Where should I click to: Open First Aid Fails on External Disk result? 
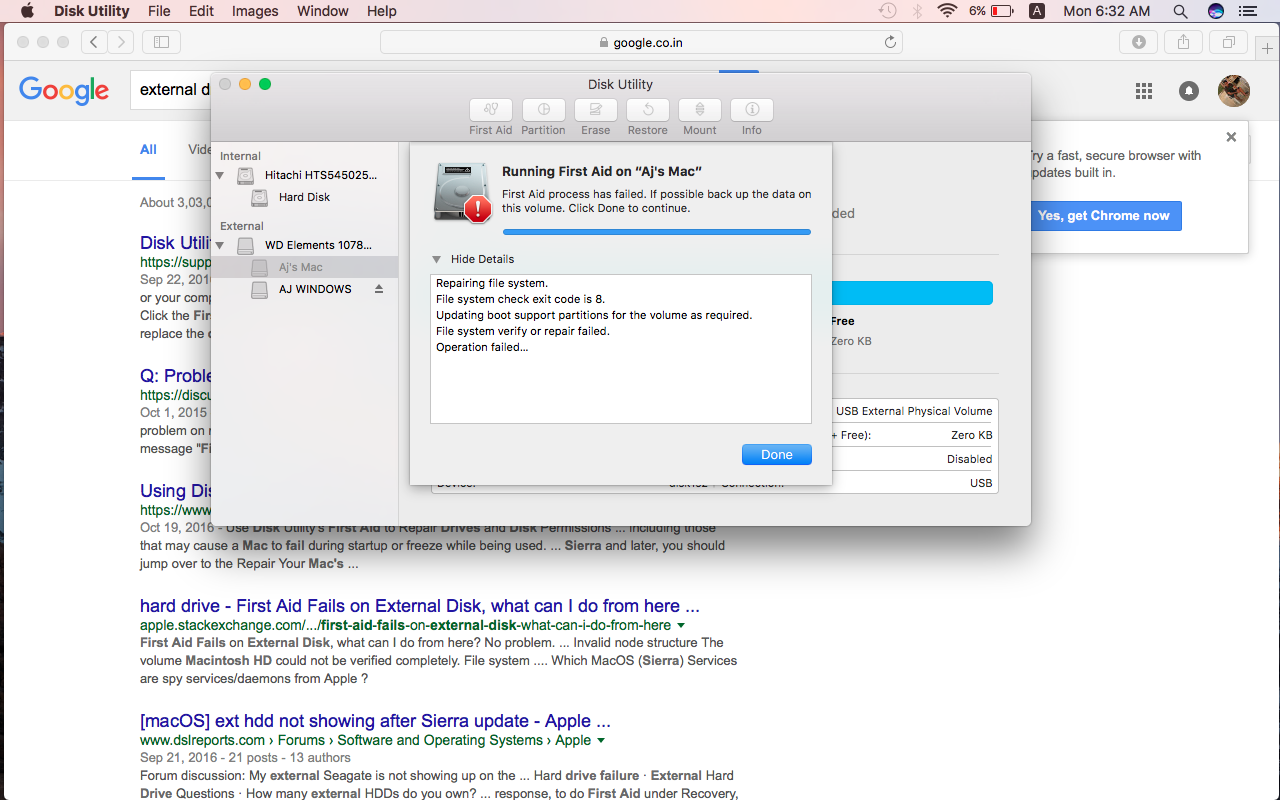420,606
